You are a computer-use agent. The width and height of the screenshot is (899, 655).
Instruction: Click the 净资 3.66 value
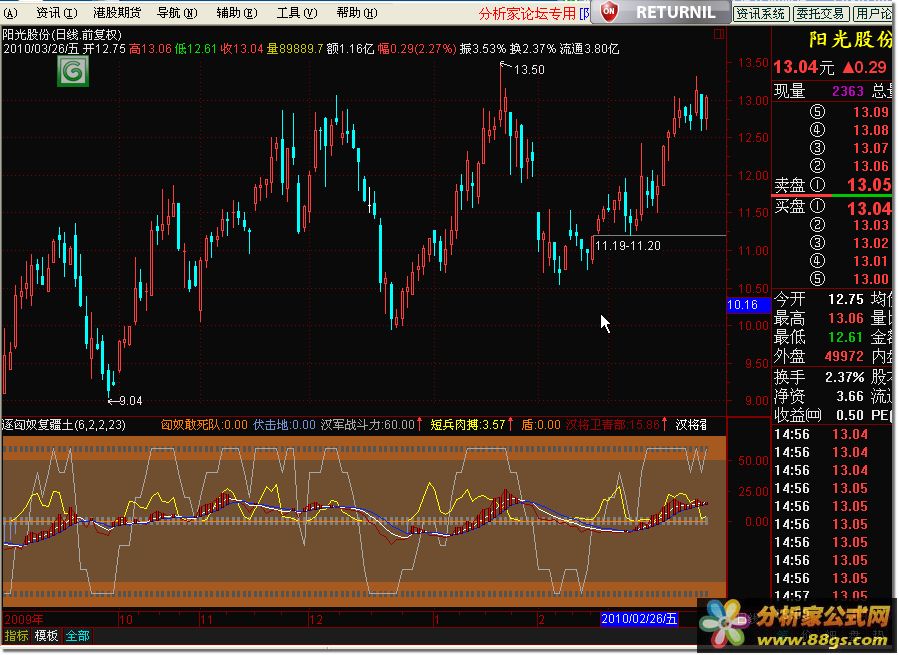click(x=850, y=396)
